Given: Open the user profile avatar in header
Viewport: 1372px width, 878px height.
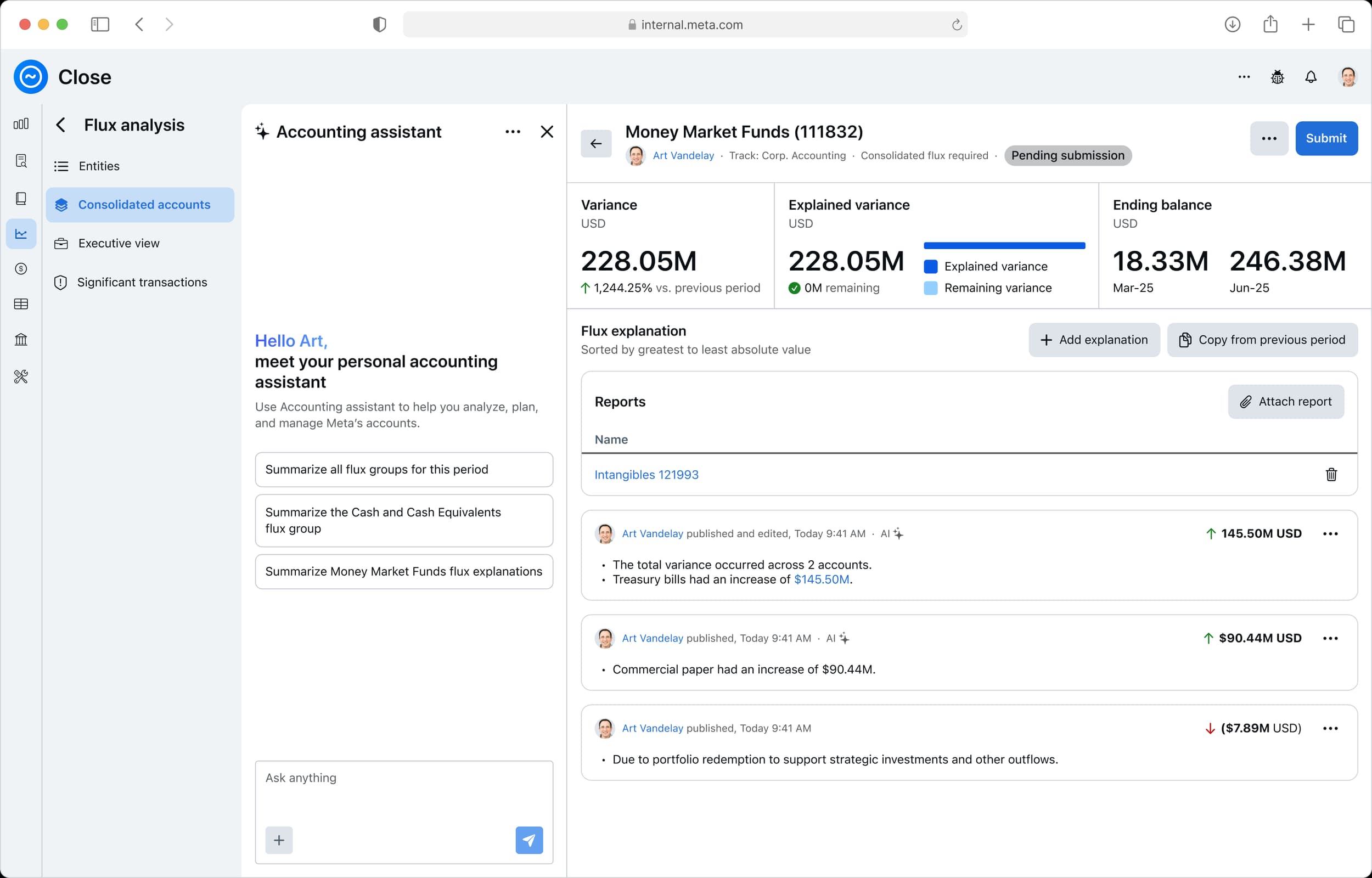Looking at the screenshot, I should 1348,77.
